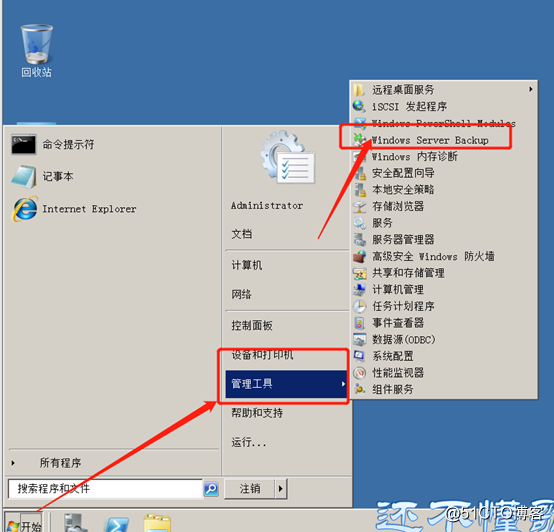The image size is (554, 532).
Task: Click the 命令提示符 label
Action: 68,144
